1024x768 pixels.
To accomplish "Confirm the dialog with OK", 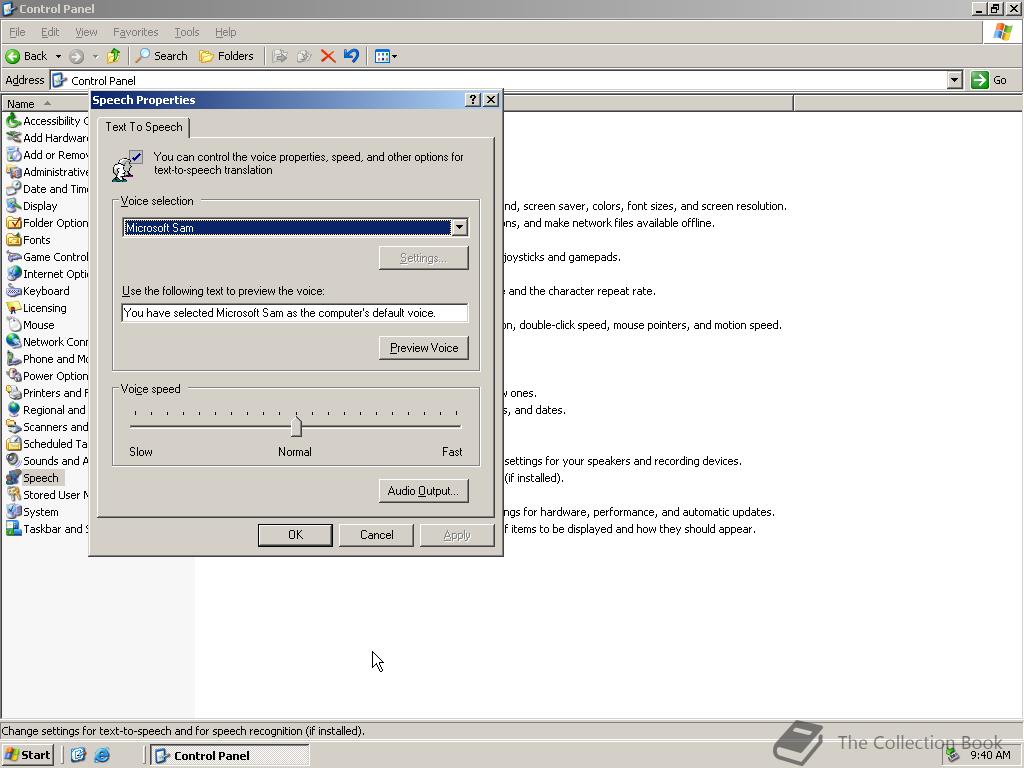I will coord(295,535).
